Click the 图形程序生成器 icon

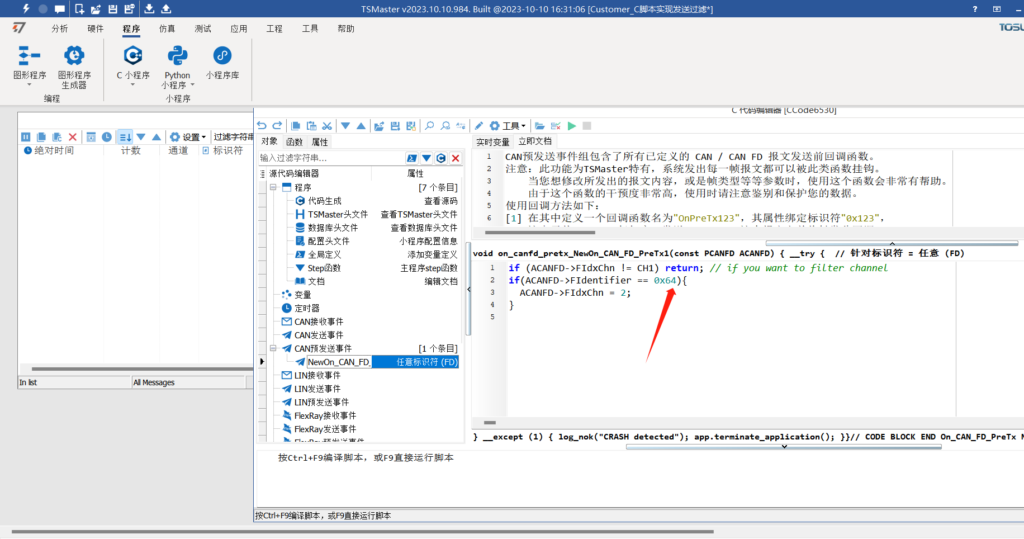click(x=74, y=56)
